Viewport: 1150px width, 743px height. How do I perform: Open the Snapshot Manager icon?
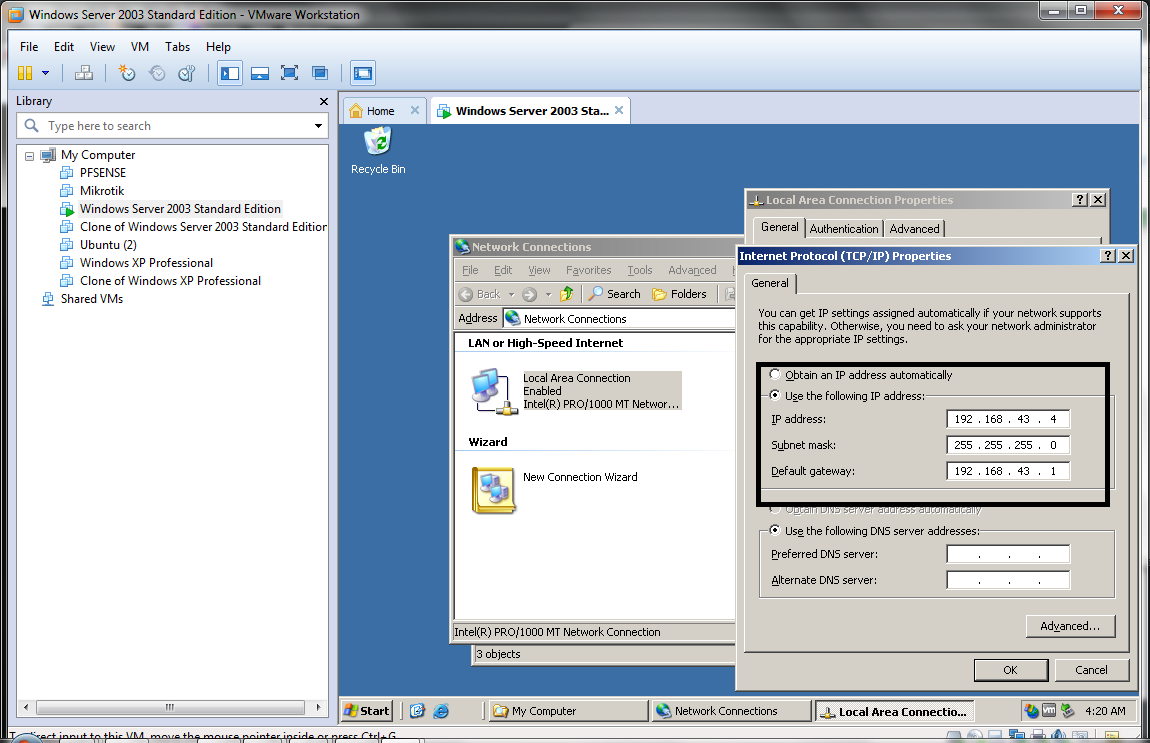(x=186, y=72)
